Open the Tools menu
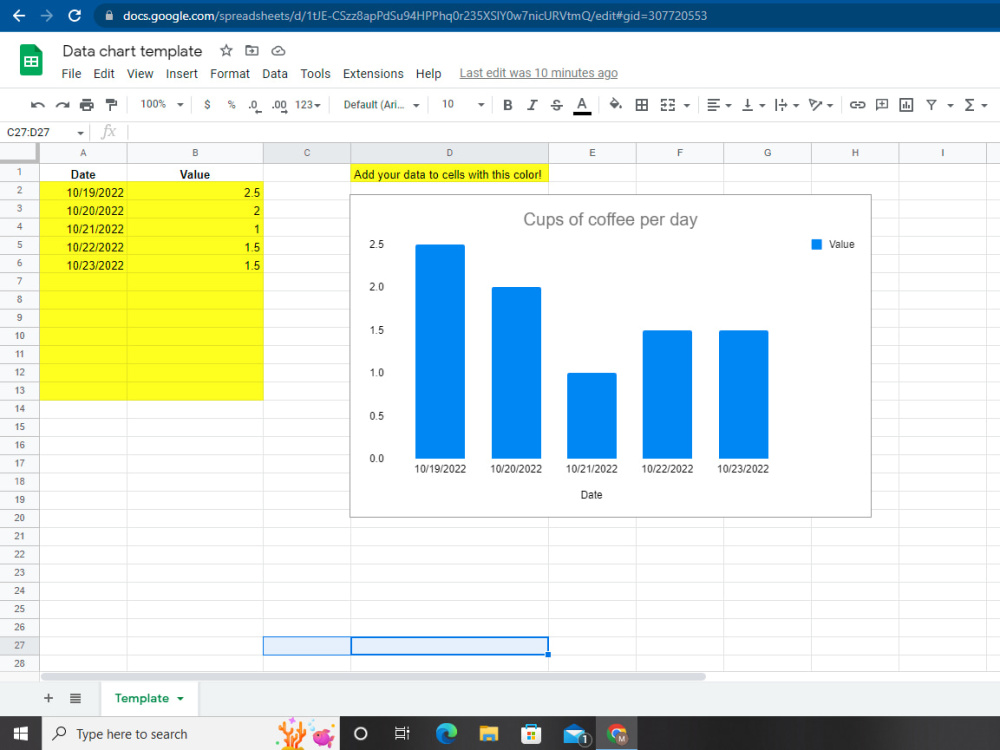 point(315,74)
